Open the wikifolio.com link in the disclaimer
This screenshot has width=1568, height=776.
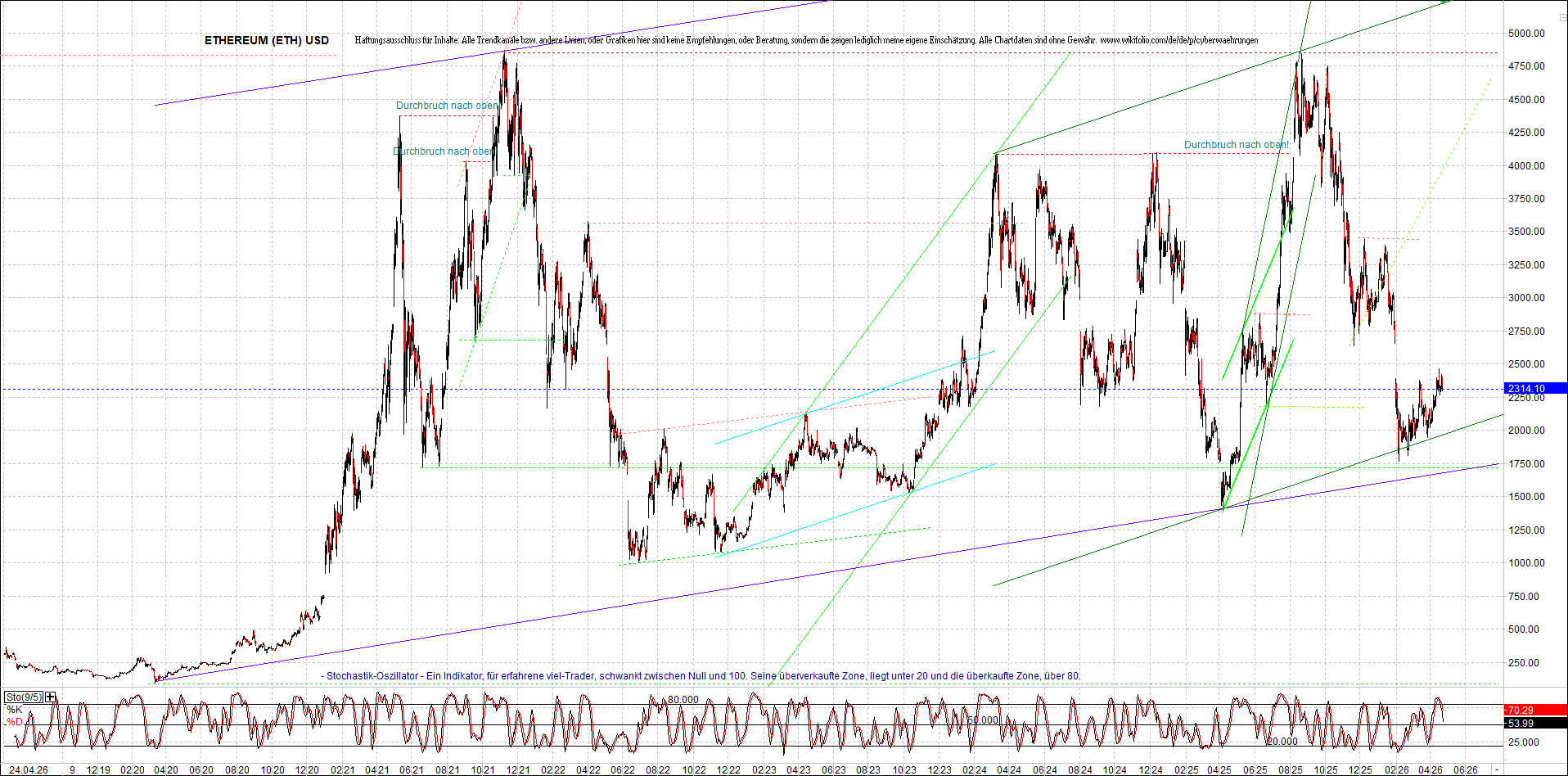point(1178,40)
